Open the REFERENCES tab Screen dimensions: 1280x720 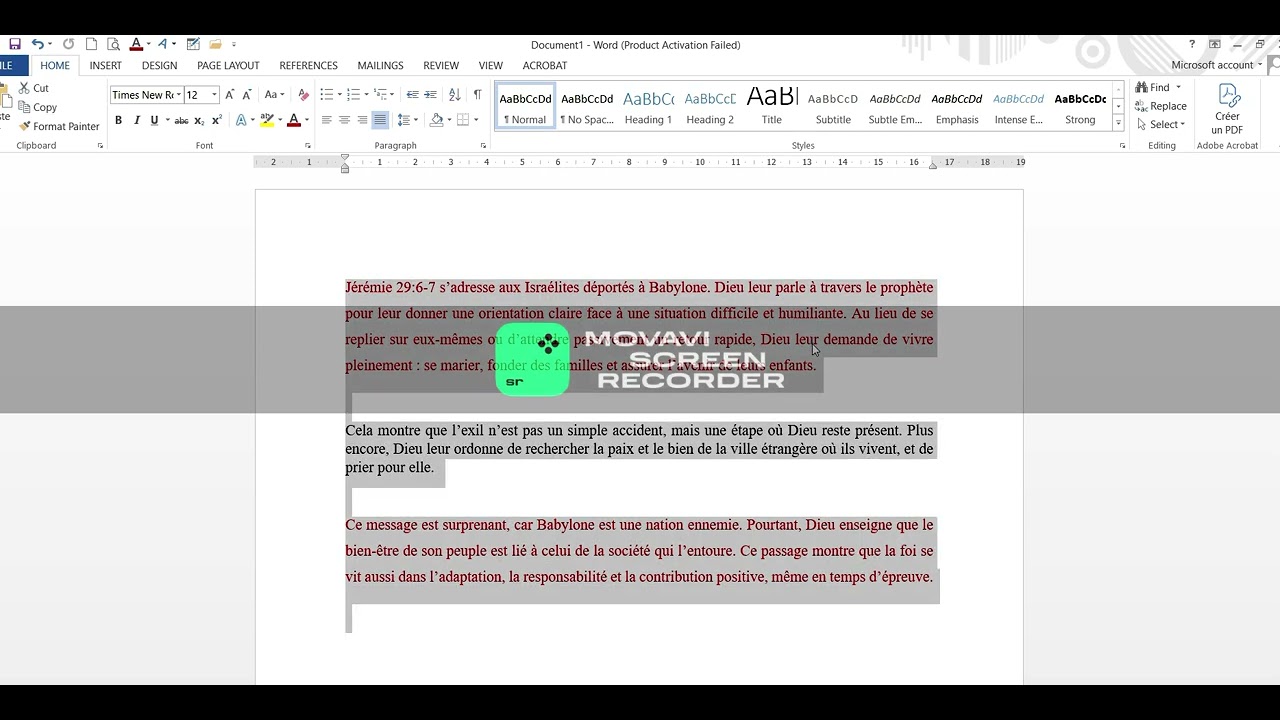click(x=308, y=65)
